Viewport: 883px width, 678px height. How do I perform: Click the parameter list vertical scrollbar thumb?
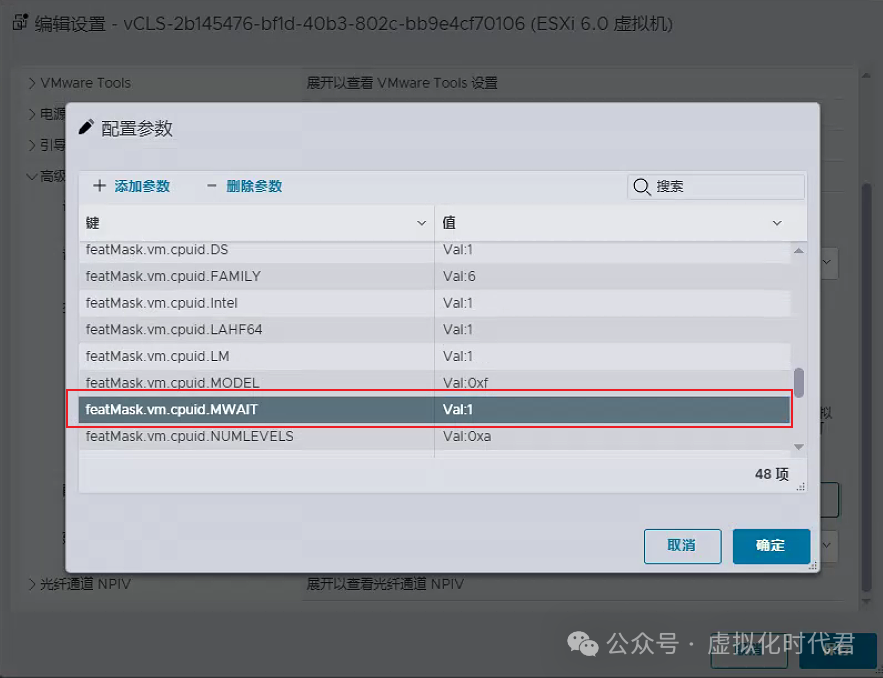coord(798,382)
